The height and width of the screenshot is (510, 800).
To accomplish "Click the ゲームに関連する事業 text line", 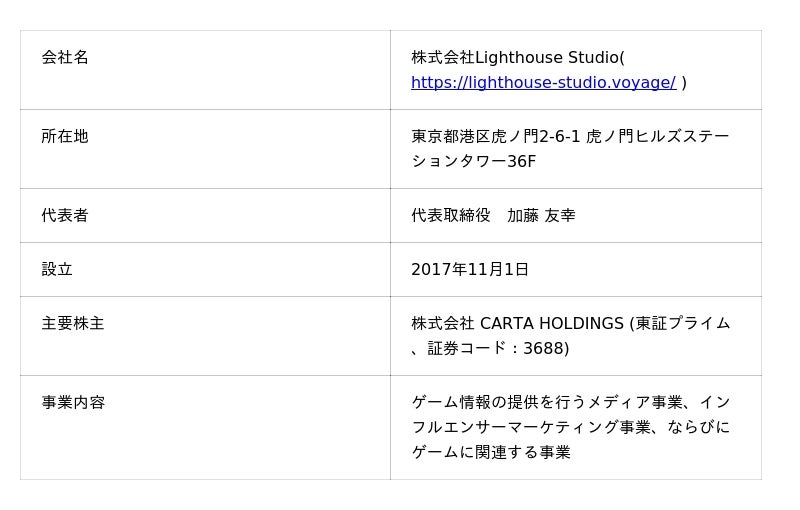I will tap(491, 453).
